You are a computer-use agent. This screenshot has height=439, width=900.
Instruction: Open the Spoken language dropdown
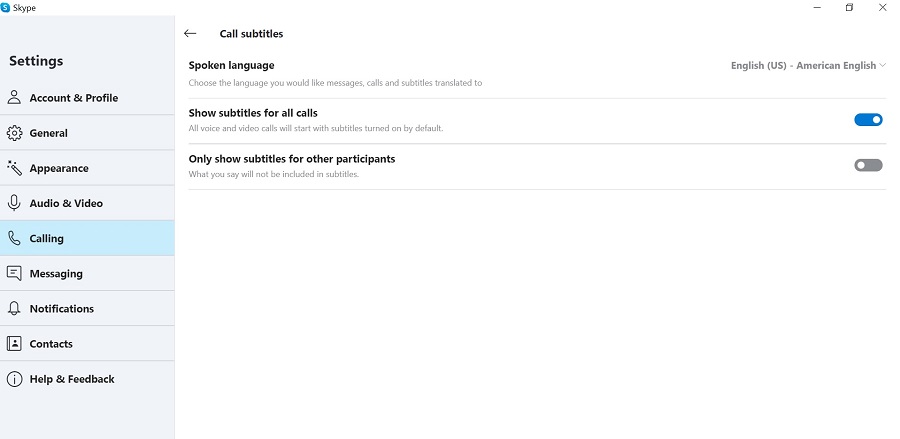click(x=808, y=65)
